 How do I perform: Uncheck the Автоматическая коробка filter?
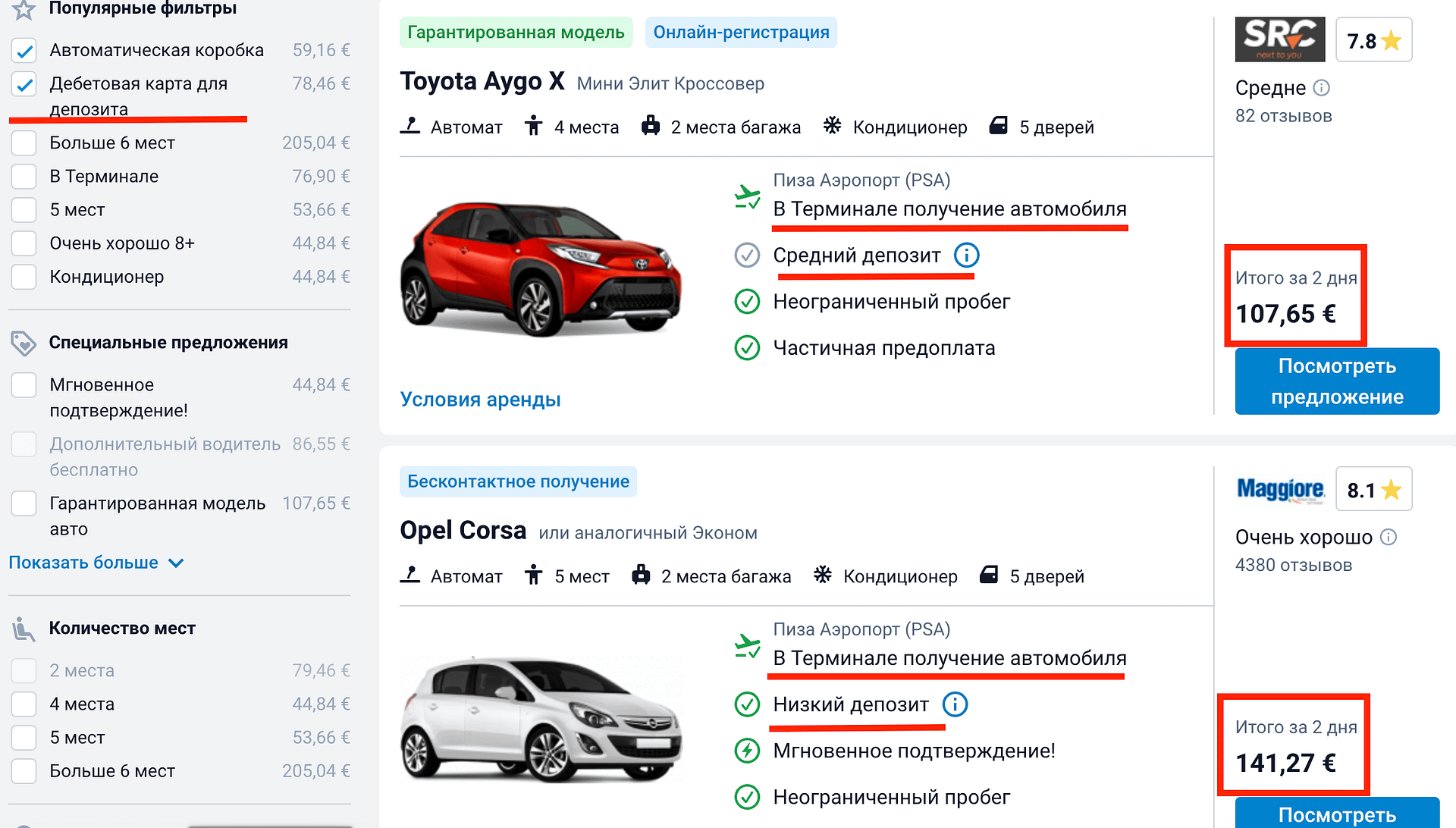point(24,51)
